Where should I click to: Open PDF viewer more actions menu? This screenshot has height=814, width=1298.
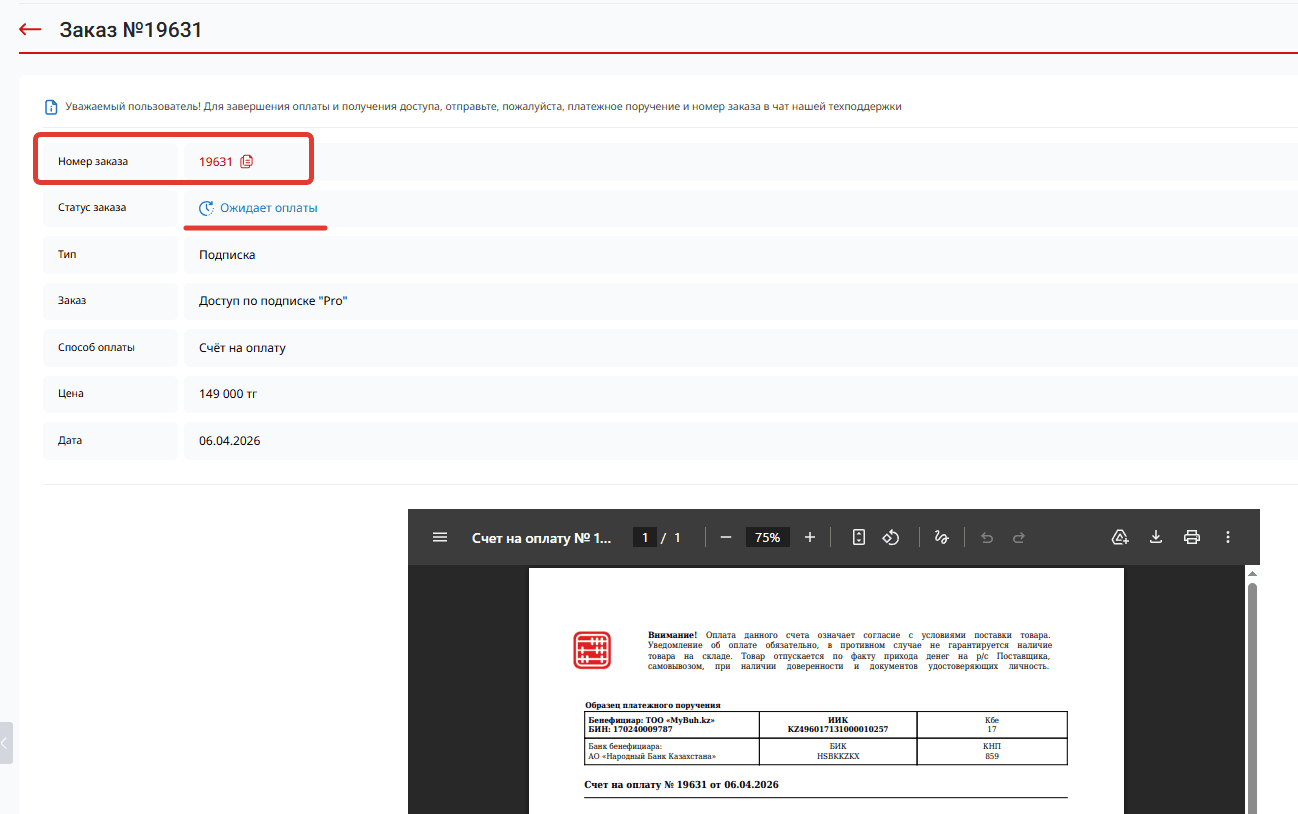pos(1228,537)
